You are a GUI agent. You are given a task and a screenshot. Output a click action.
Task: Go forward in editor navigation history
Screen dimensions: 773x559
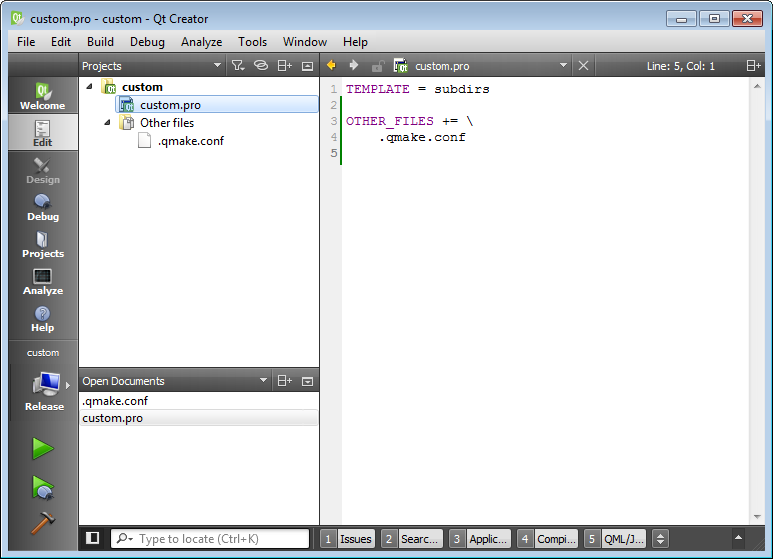pos(353,65)
